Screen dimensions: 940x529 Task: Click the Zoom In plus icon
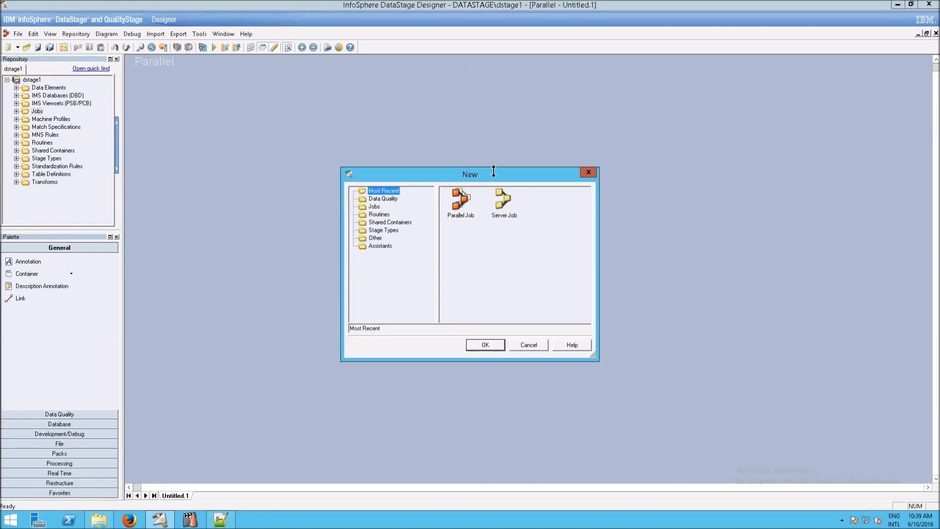pos(302,47)
